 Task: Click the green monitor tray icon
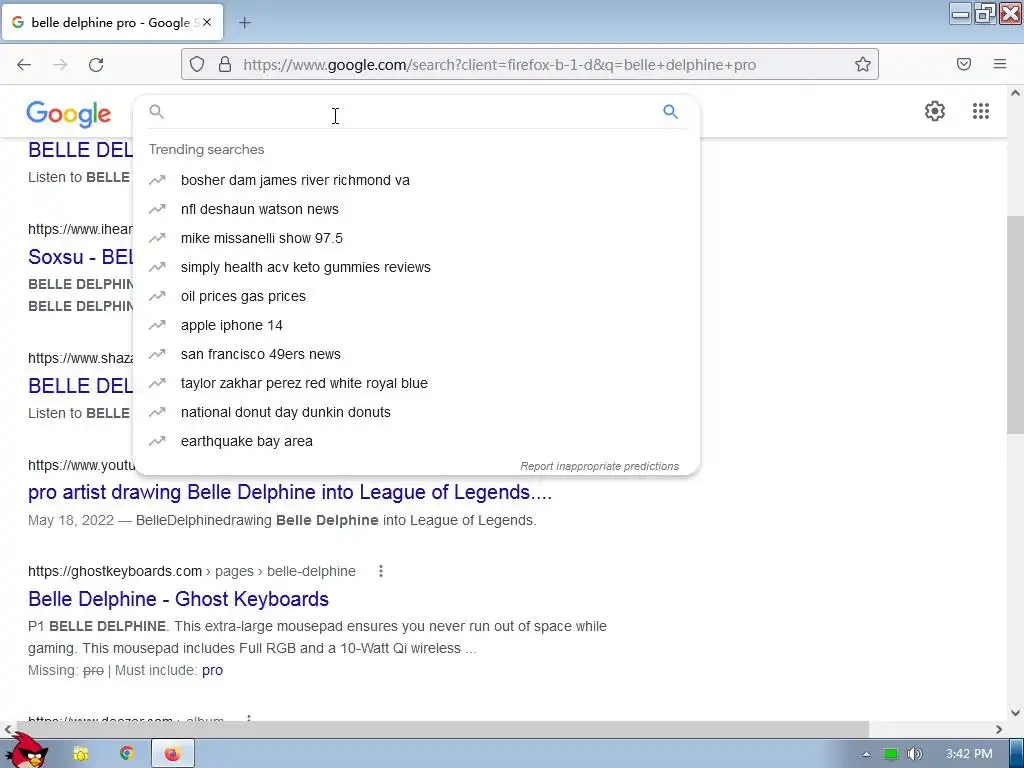891,754
